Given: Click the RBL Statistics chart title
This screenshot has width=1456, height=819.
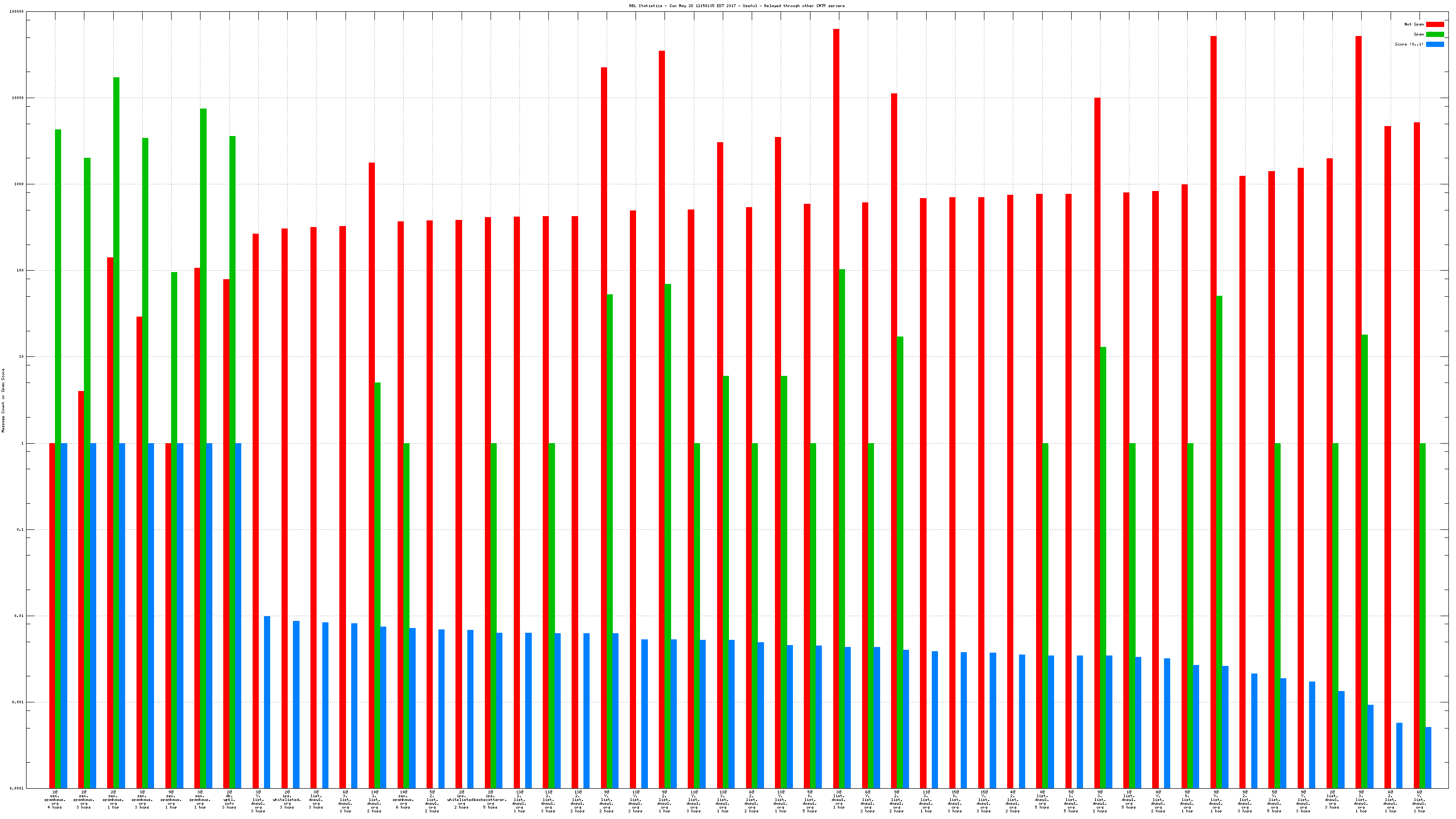Looking at the screenshot, I should pos(737,6).
